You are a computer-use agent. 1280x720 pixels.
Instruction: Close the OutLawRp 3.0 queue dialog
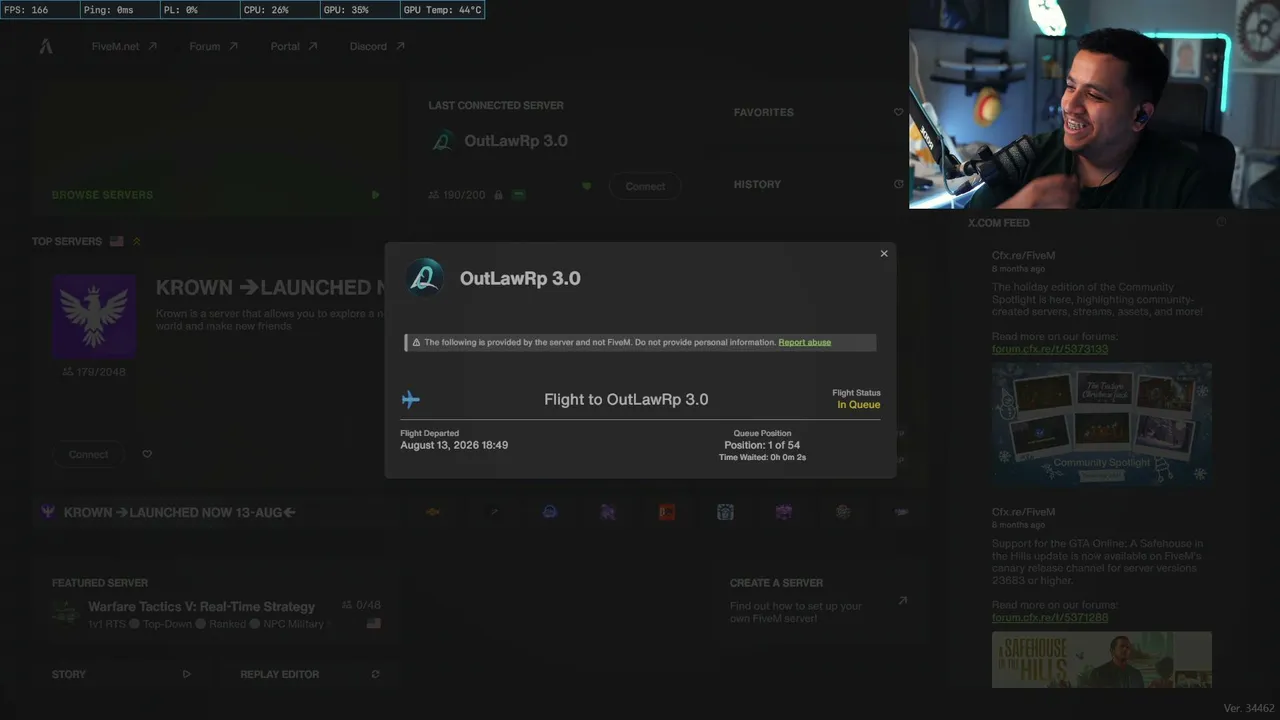point(884,254)
